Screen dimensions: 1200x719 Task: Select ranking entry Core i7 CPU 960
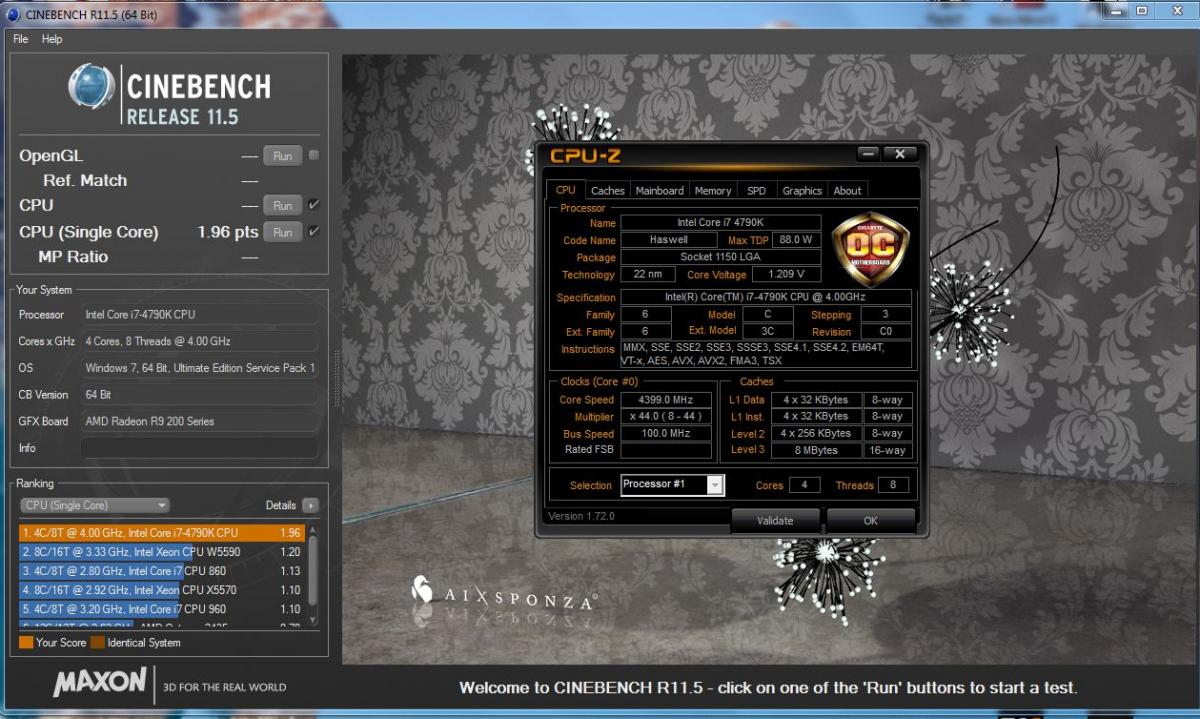coord(161,609)
